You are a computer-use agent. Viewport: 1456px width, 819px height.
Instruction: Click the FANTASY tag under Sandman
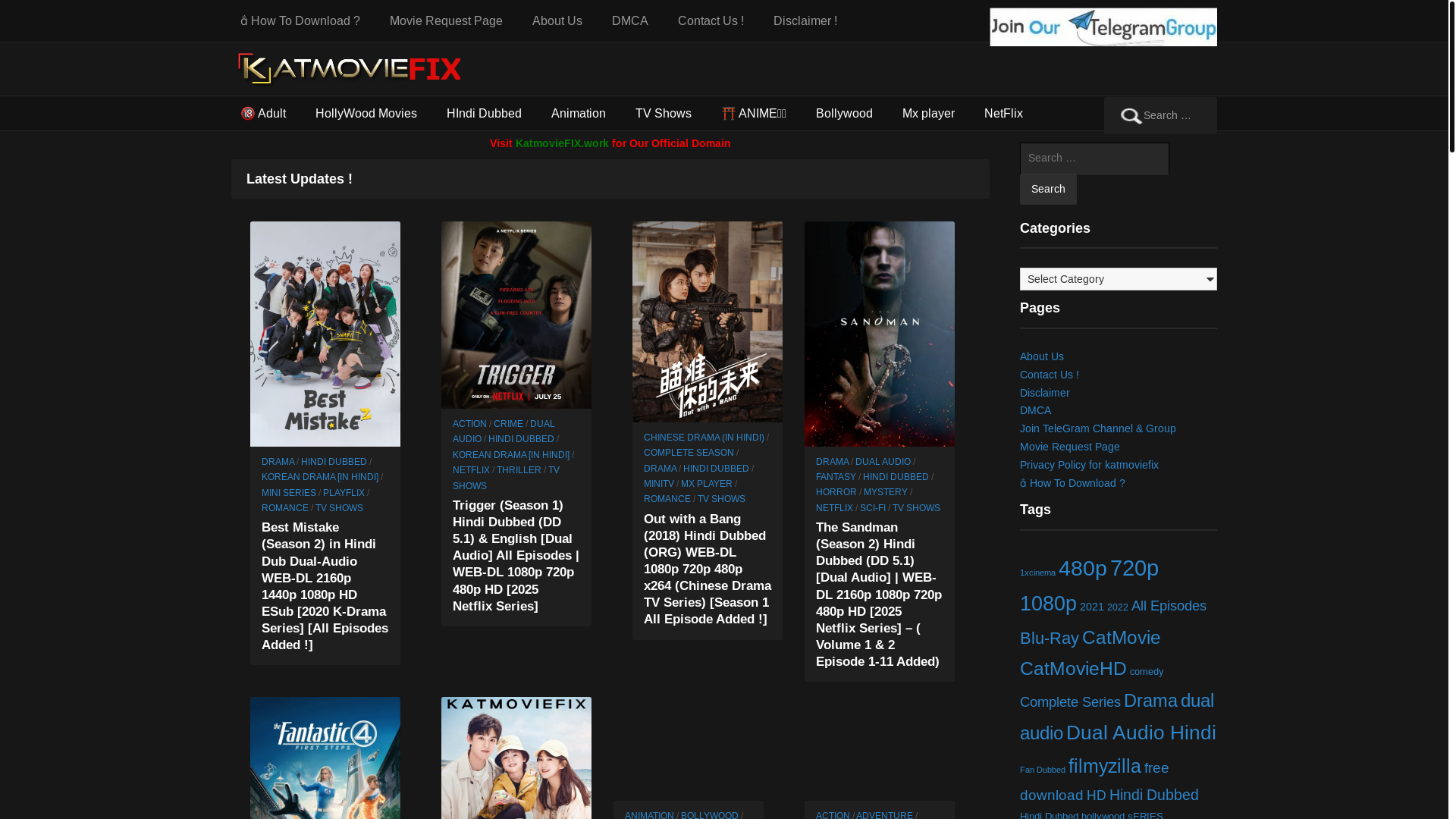(x=836, y=477)
